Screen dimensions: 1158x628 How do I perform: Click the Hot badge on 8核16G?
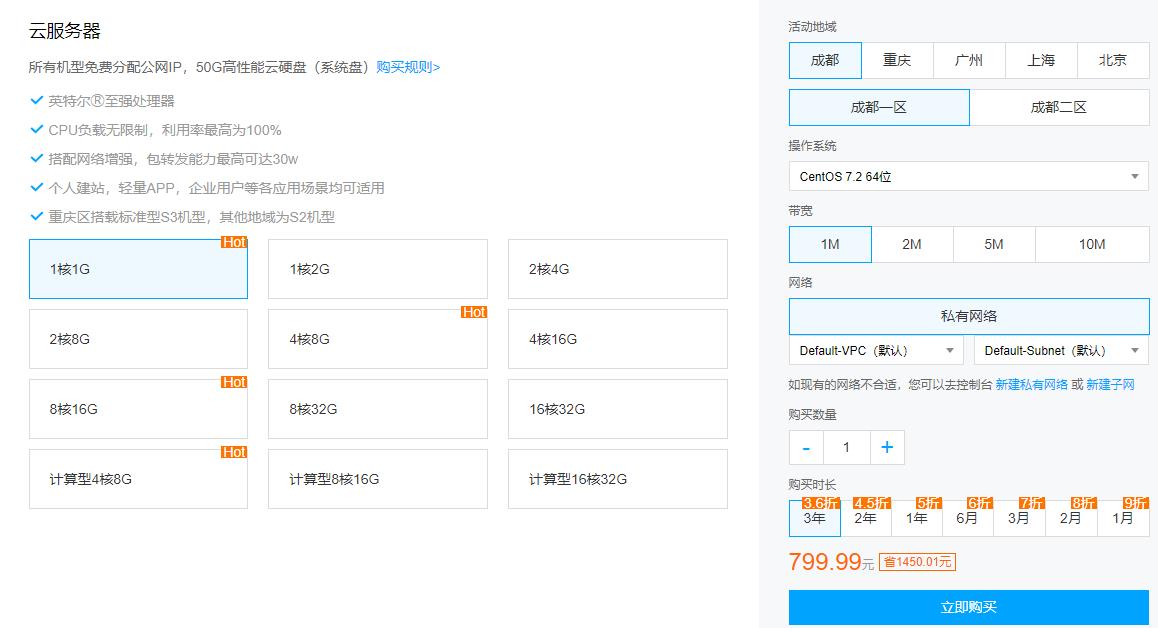[234, 383]
